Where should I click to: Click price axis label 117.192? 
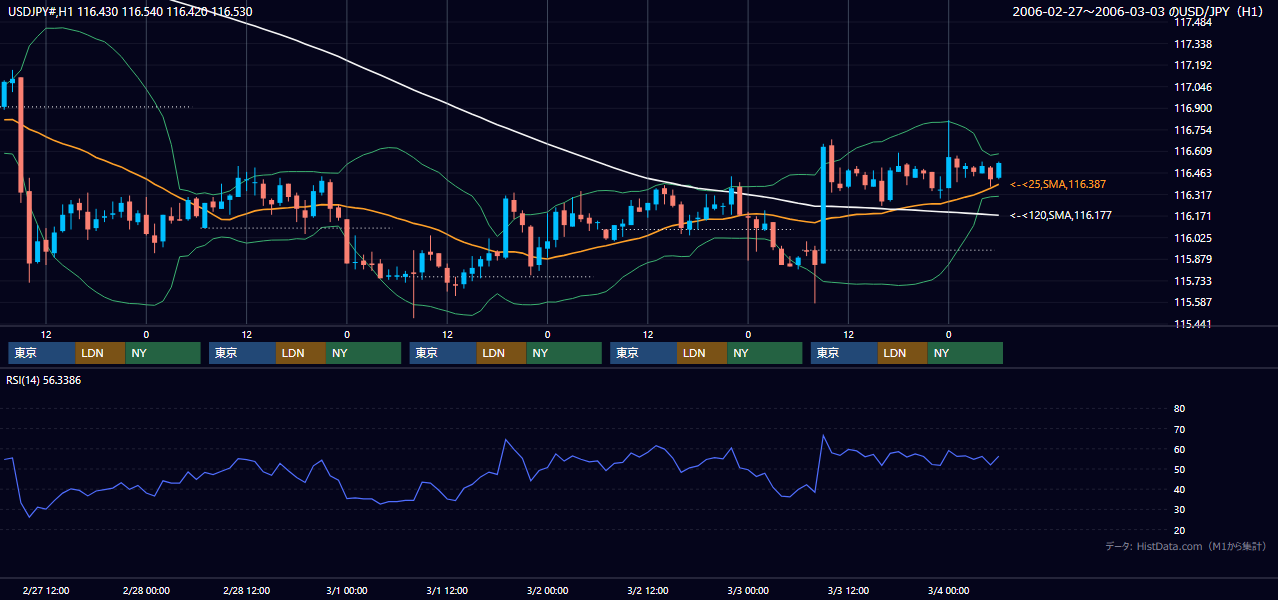pyautogui.click(x=1193, y=65)
